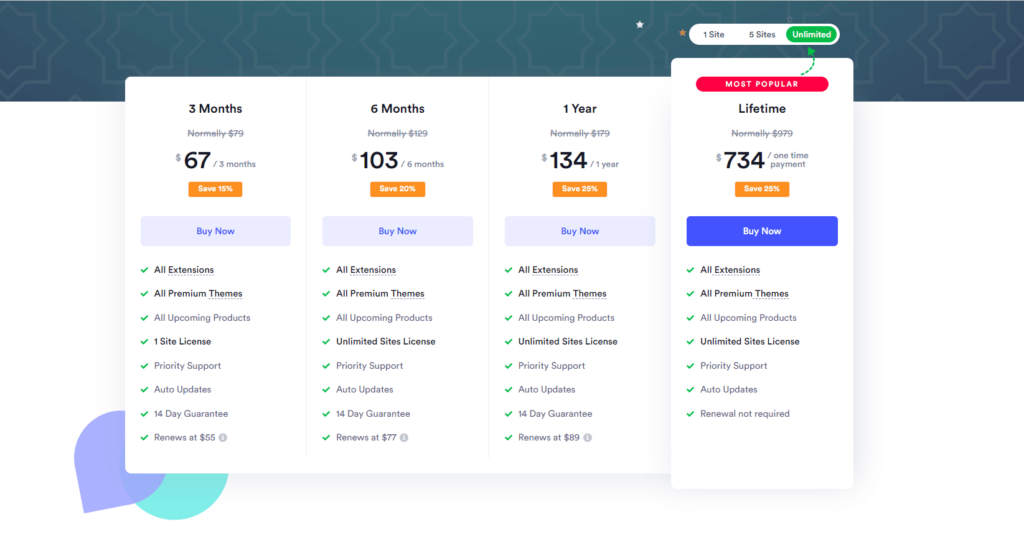Click Renewal not required text

pos(744,414)
